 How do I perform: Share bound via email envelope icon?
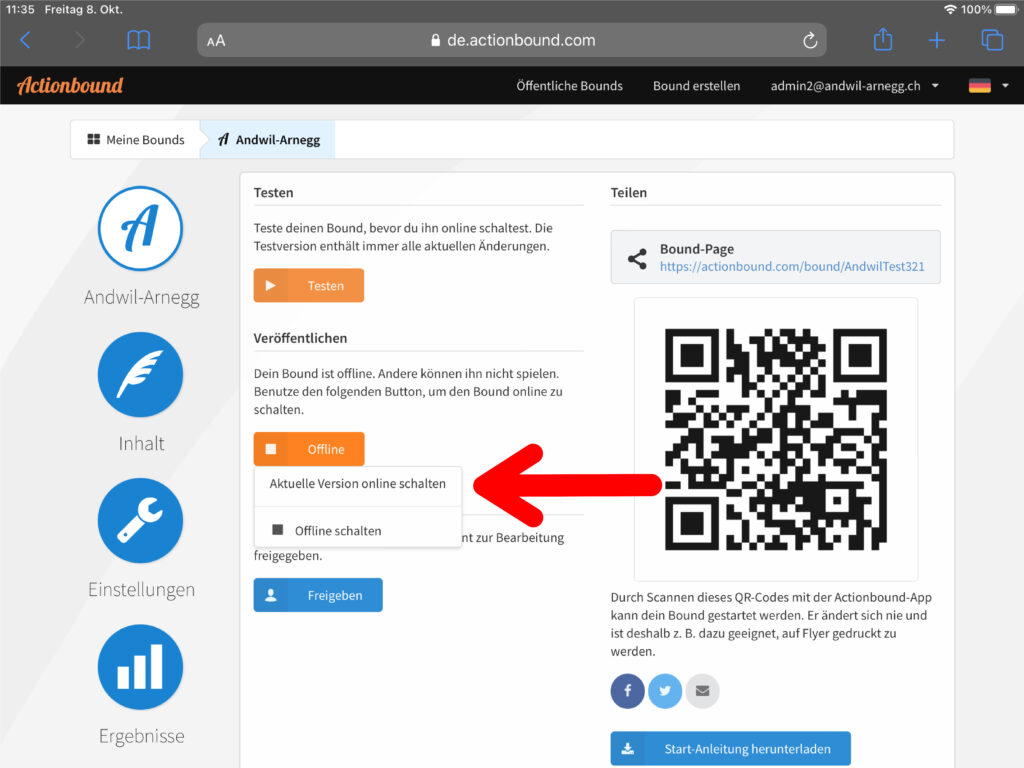(702, 691)
